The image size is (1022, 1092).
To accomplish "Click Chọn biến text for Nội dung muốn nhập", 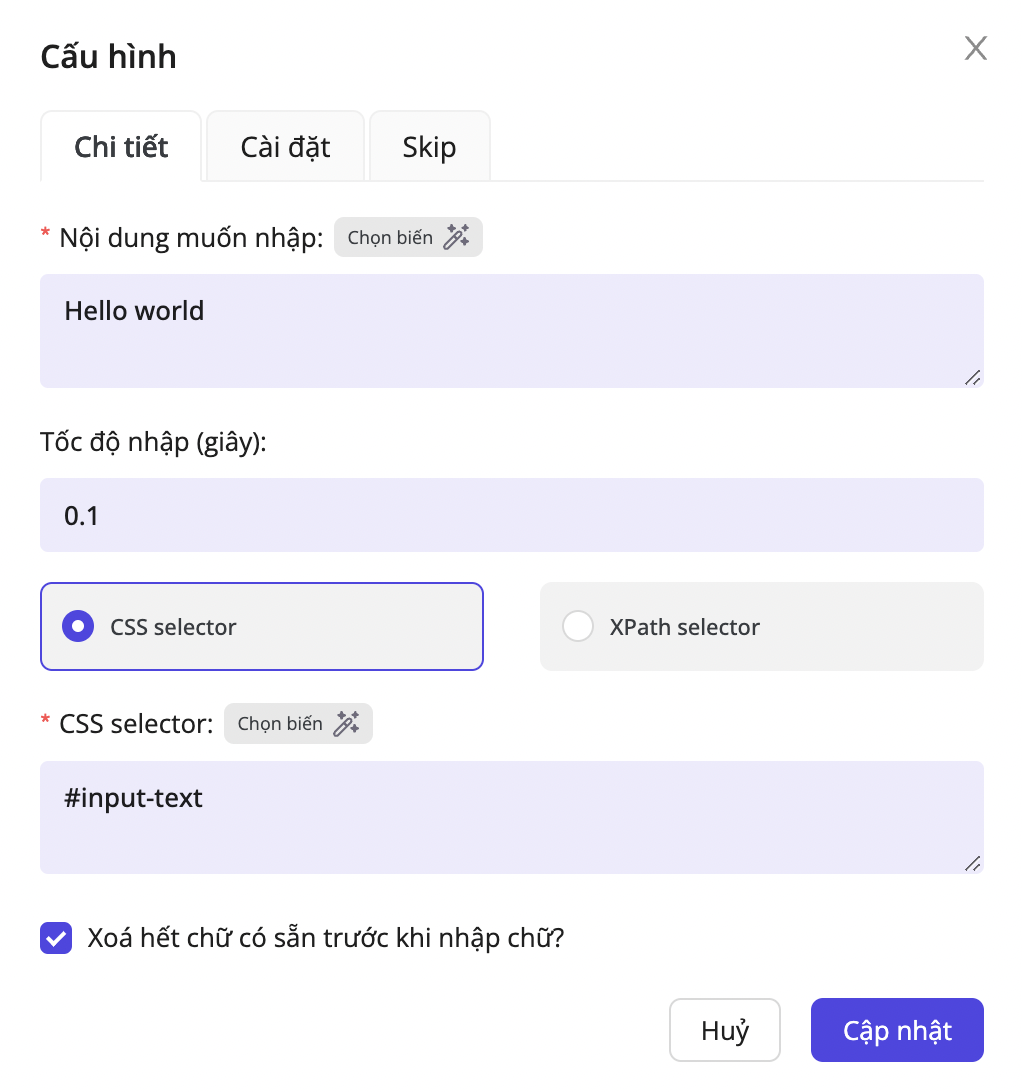I will click(390, 238).
